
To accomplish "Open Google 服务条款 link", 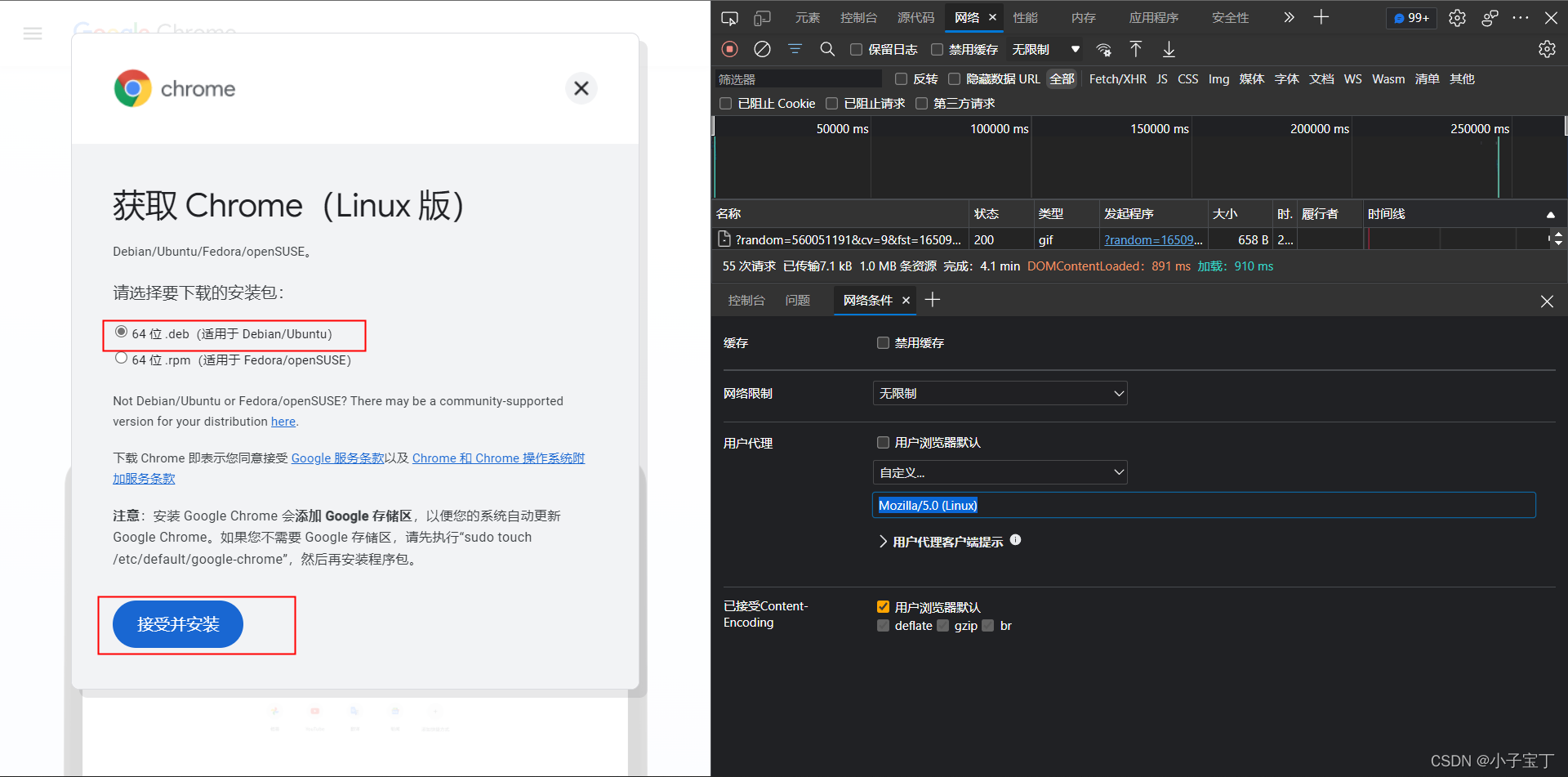I will coord(338,458).
